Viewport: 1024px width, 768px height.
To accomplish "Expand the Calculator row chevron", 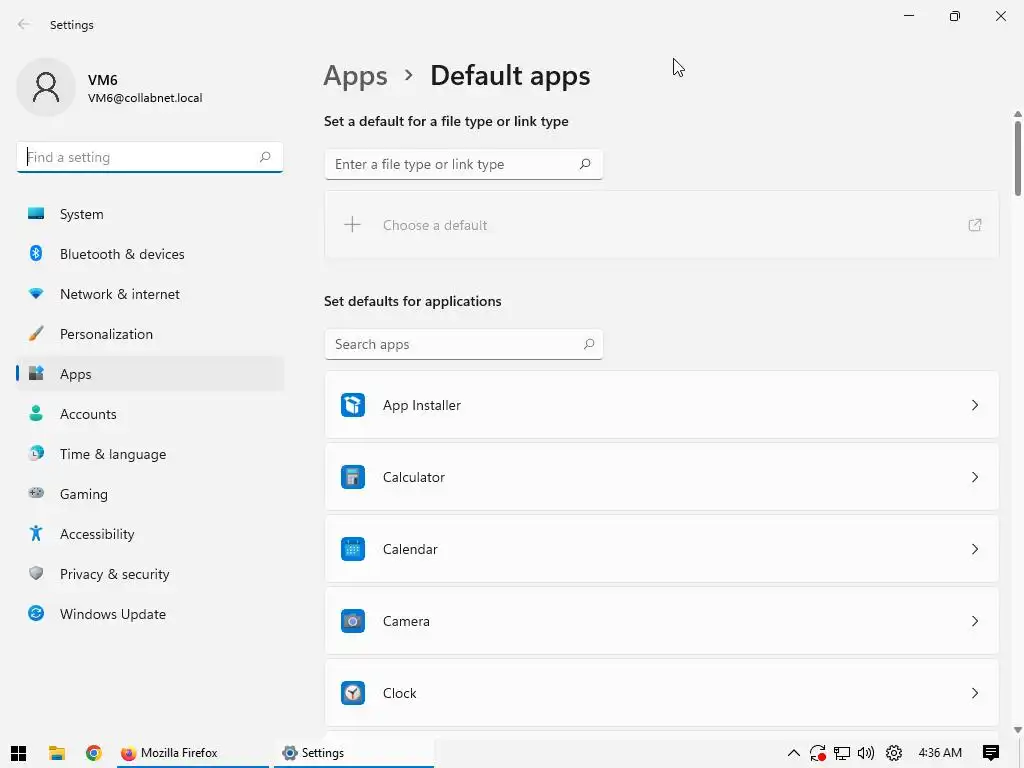I will [975, 477].
